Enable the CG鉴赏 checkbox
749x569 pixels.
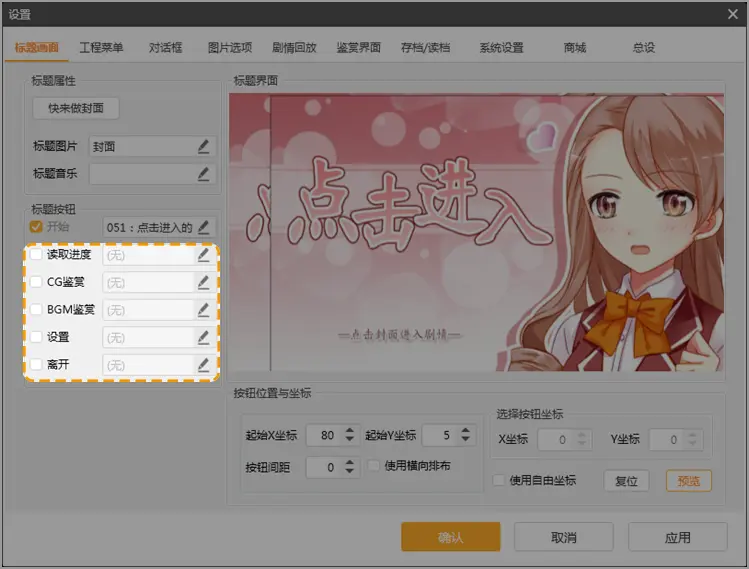click(x=36, y=282)
